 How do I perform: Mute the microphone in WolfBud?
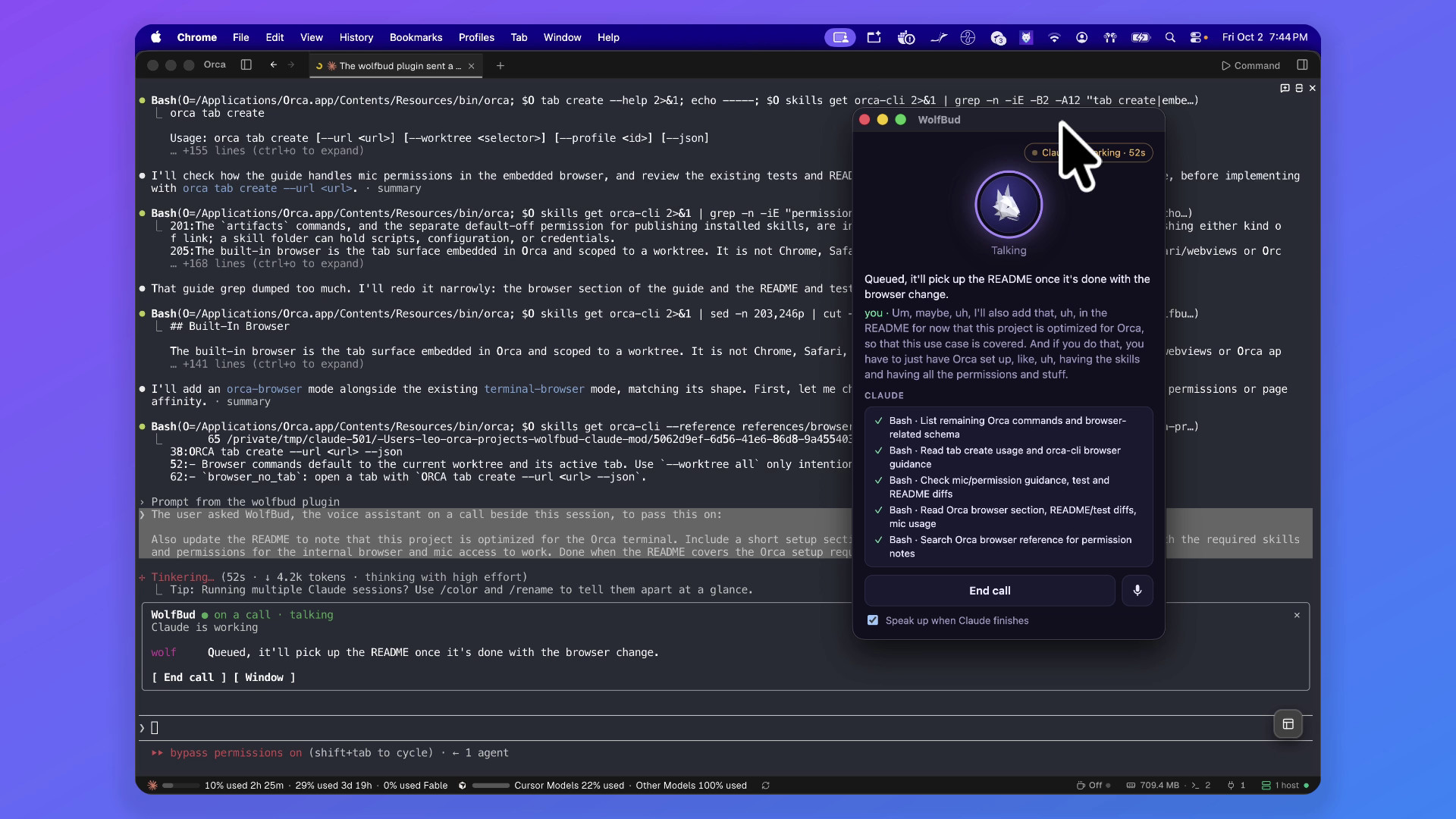[x=1137, y=591]
